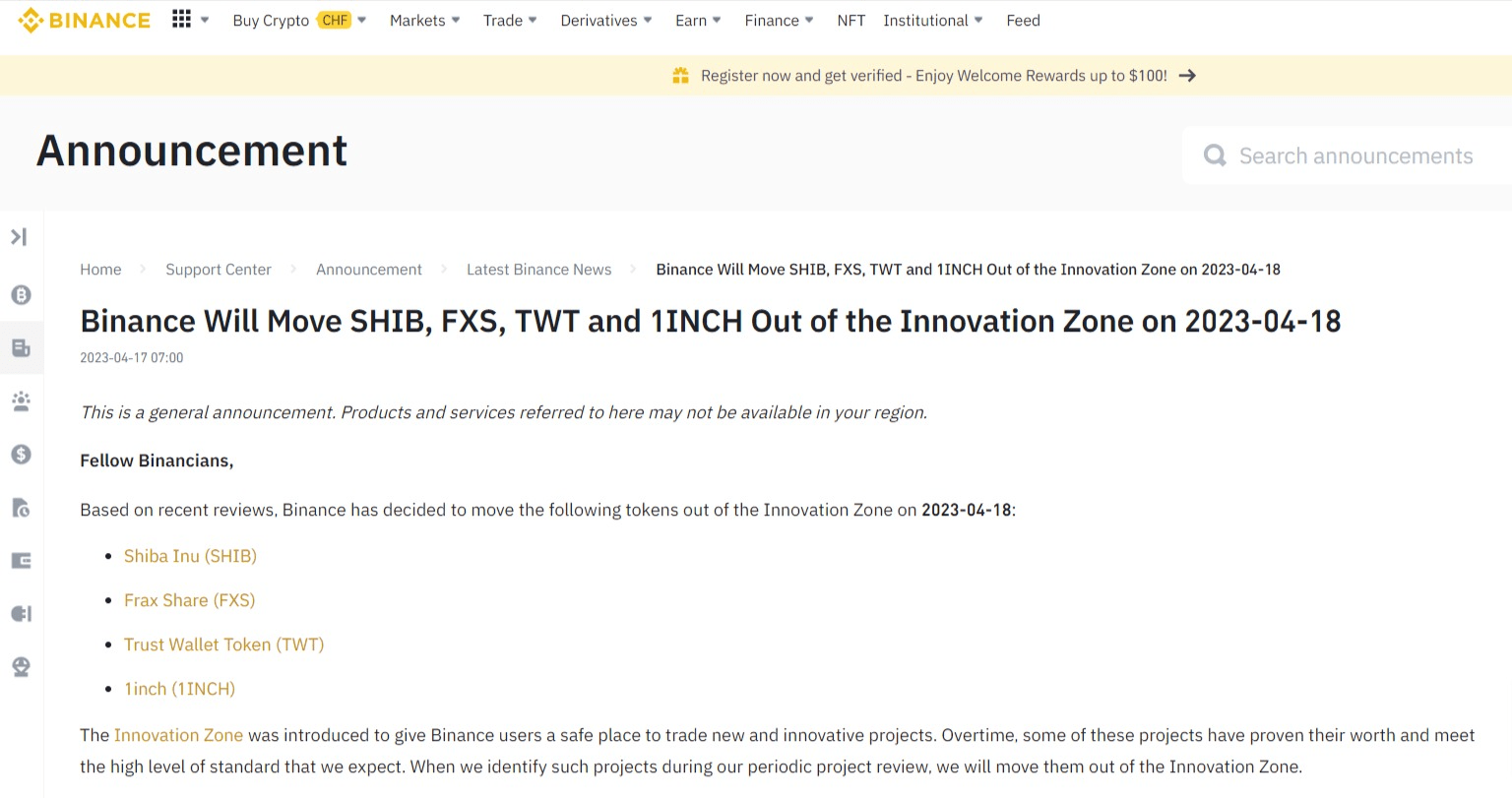This screenshot has height=798, width=1512.
Task: Open the Markets menu
Action: (x=417, y=20)
